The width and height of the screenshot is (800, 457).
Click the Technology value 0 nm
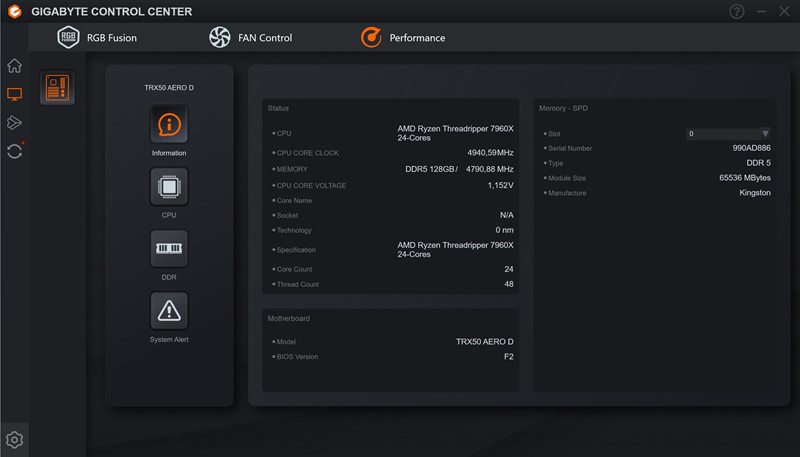(504, 230)
